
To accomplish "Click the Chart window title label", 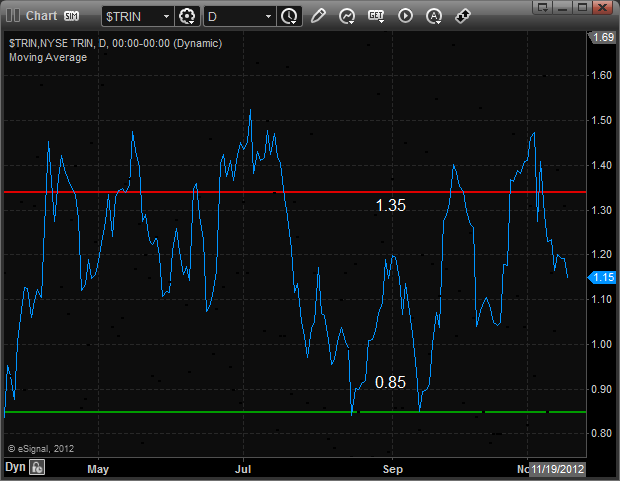I will coord(42,16).
